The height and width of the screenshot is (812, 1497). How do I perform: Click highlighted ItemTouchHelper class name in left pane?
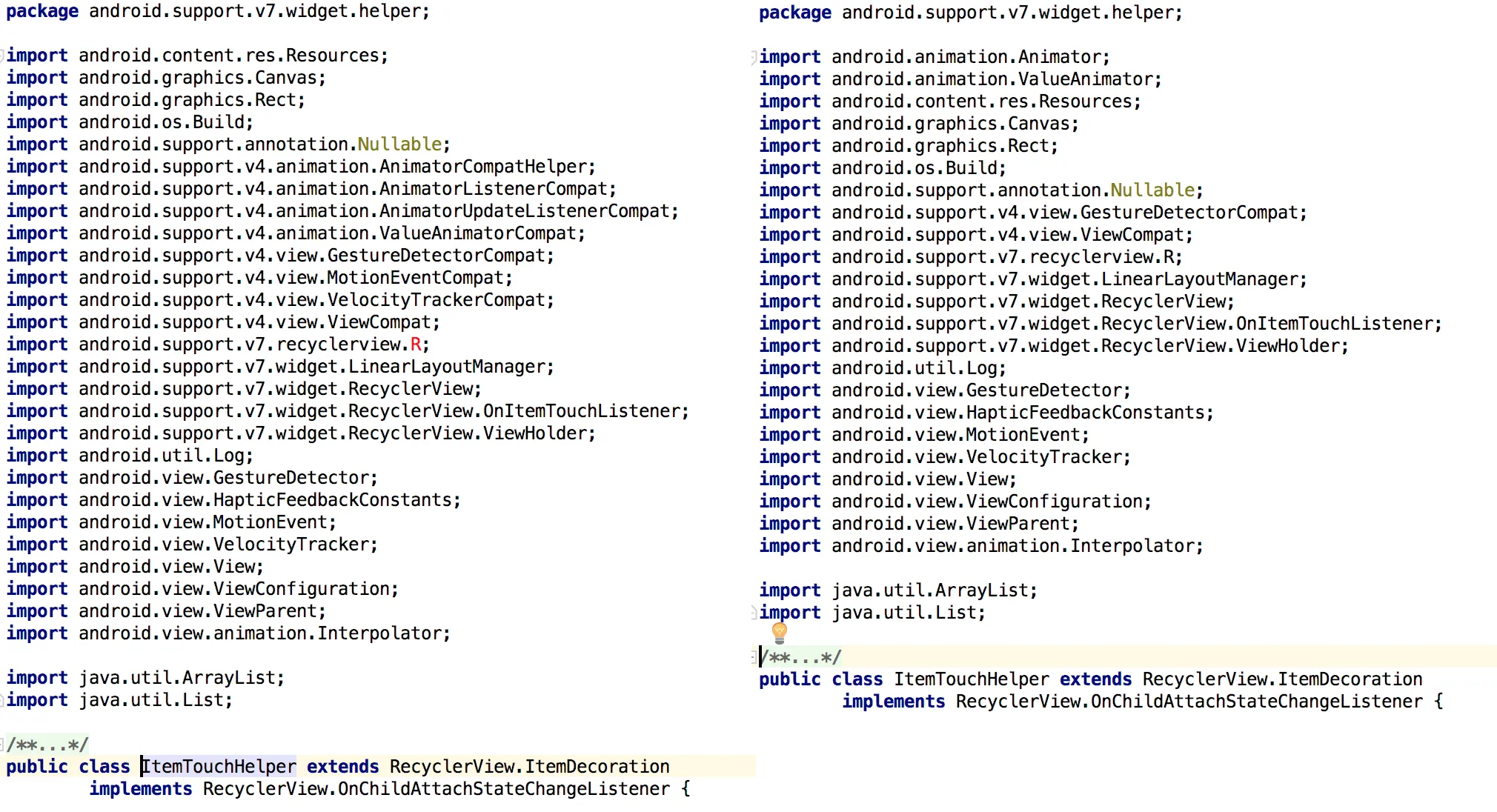click(x=219, y=766)
